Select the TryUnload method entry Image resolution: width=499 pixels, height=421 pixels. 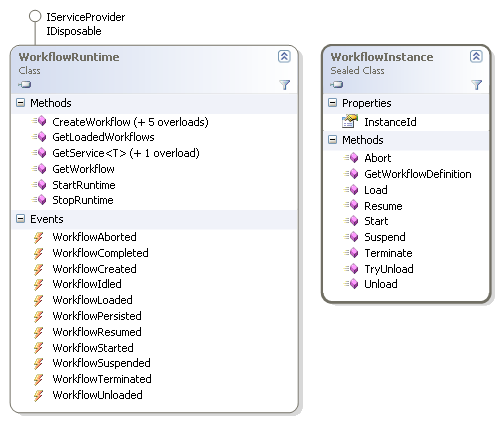pyautogui.click(x=389, y=269)
